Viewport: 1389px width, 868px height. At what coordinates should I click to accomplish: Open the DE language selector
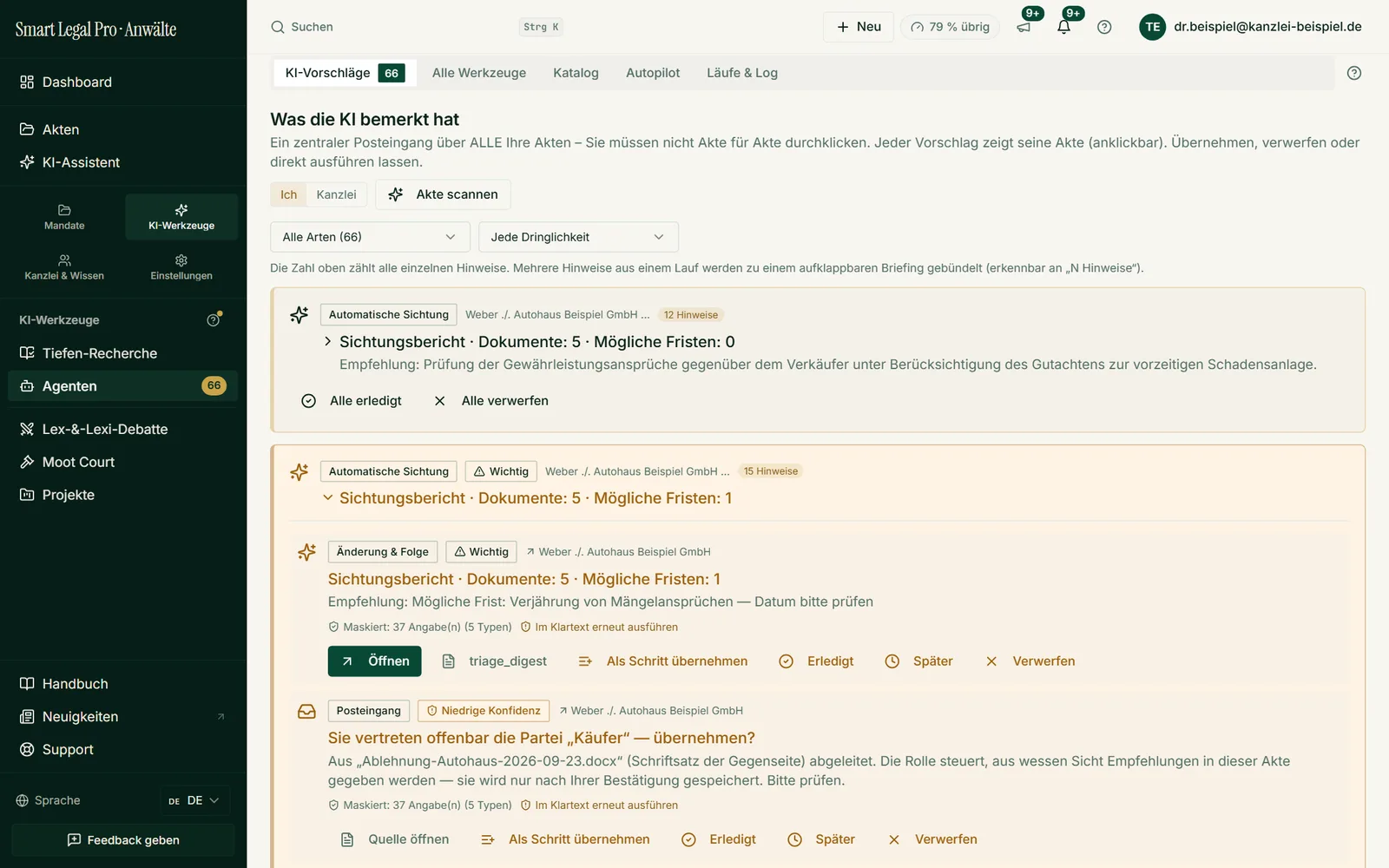[194, 800]
